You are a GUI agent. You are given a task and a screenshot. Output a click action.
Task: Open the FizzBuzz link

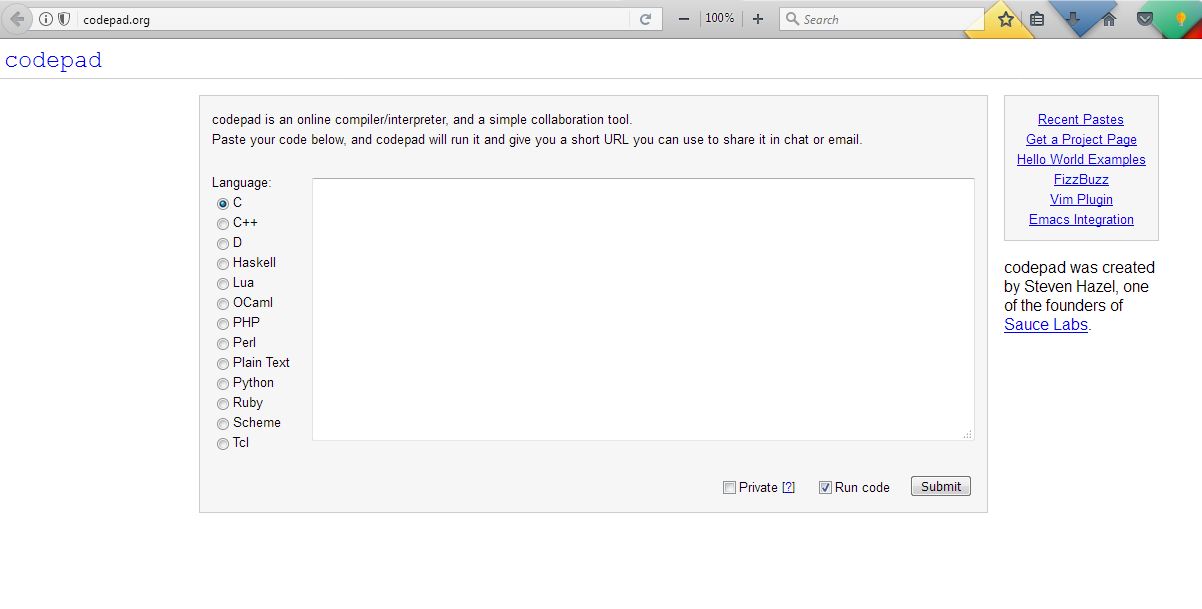click(x=1081, y=179)
